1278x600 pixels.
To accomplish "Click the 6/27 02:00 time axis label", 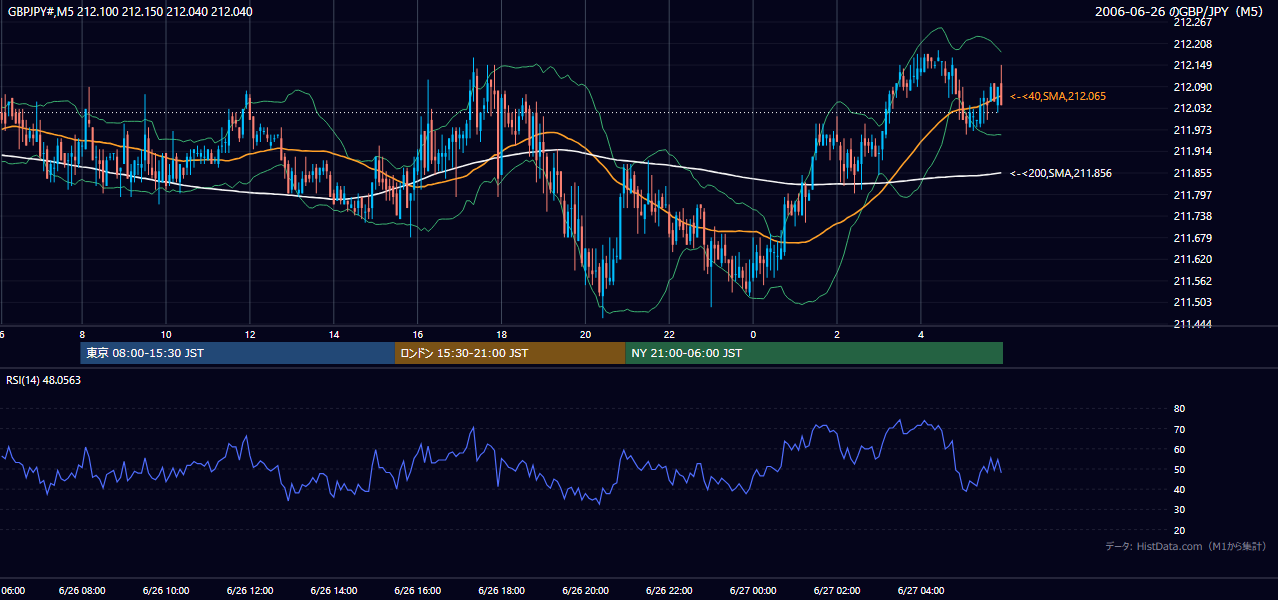I will click(837, 591).
